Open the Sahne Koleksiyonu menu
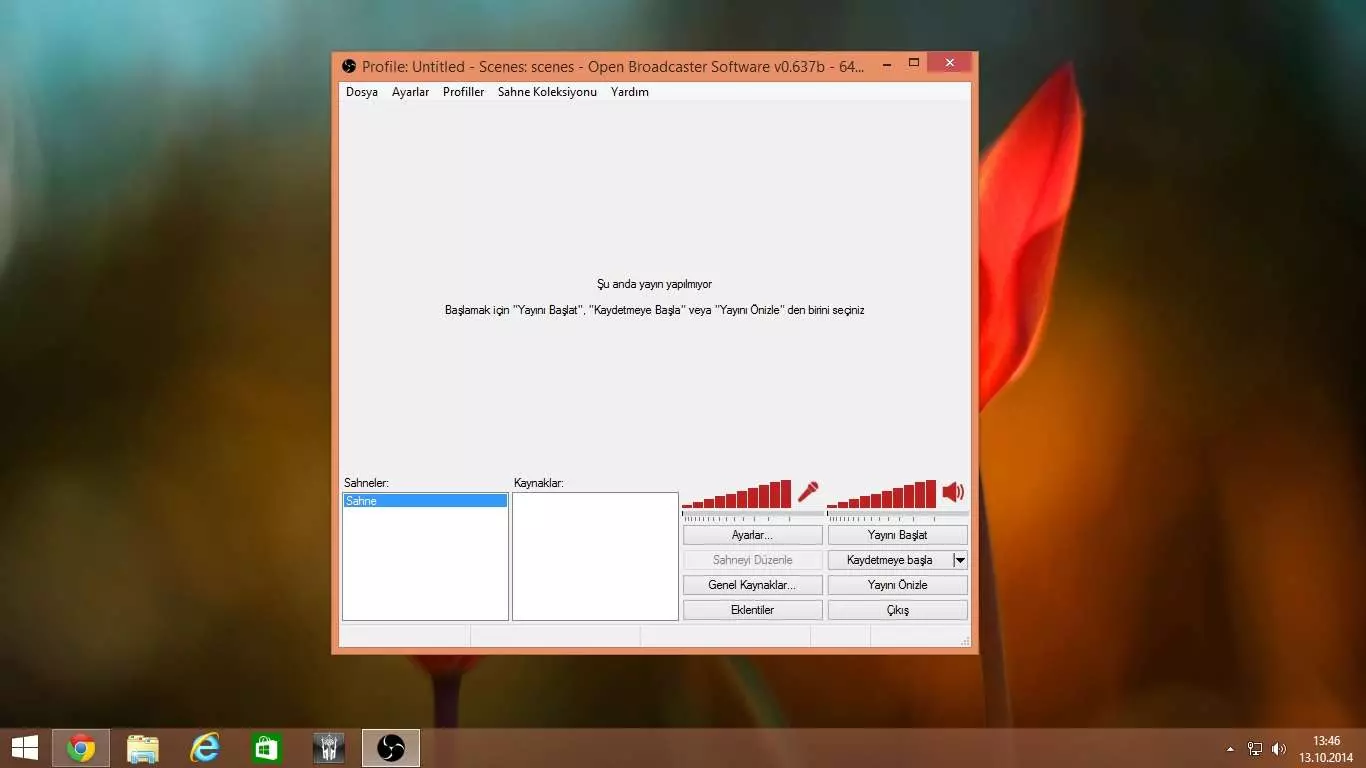The image size is (1366, 768). [x=547, y=92]
